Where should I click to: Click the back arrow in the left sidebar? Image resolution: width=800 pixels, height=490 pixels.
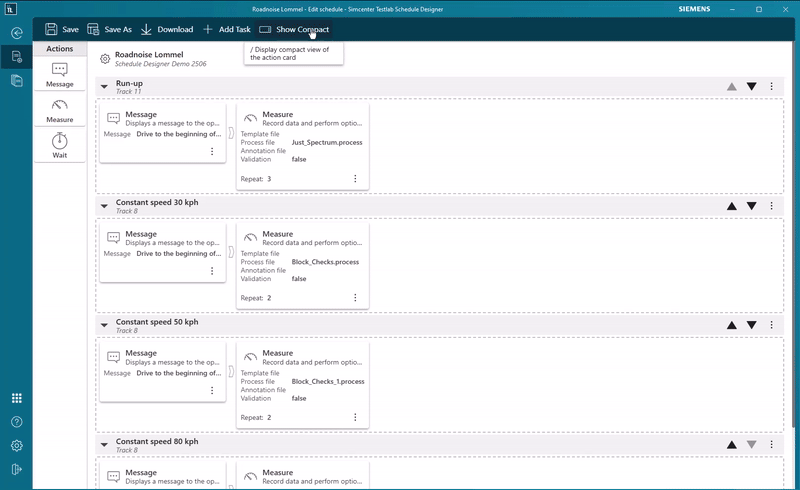coord(16,32)
